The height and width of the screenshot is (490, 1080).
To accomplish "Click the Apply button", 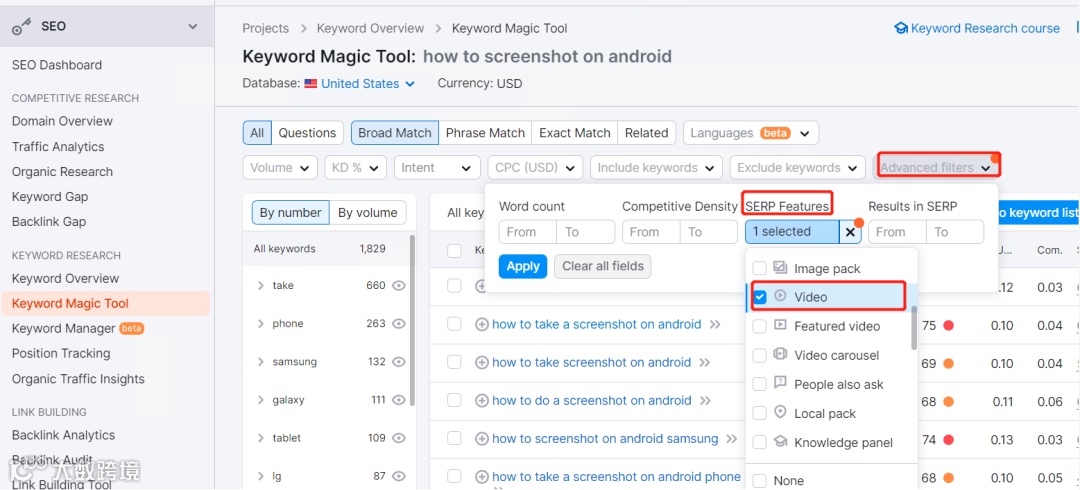I will click(x=523, y=266).
